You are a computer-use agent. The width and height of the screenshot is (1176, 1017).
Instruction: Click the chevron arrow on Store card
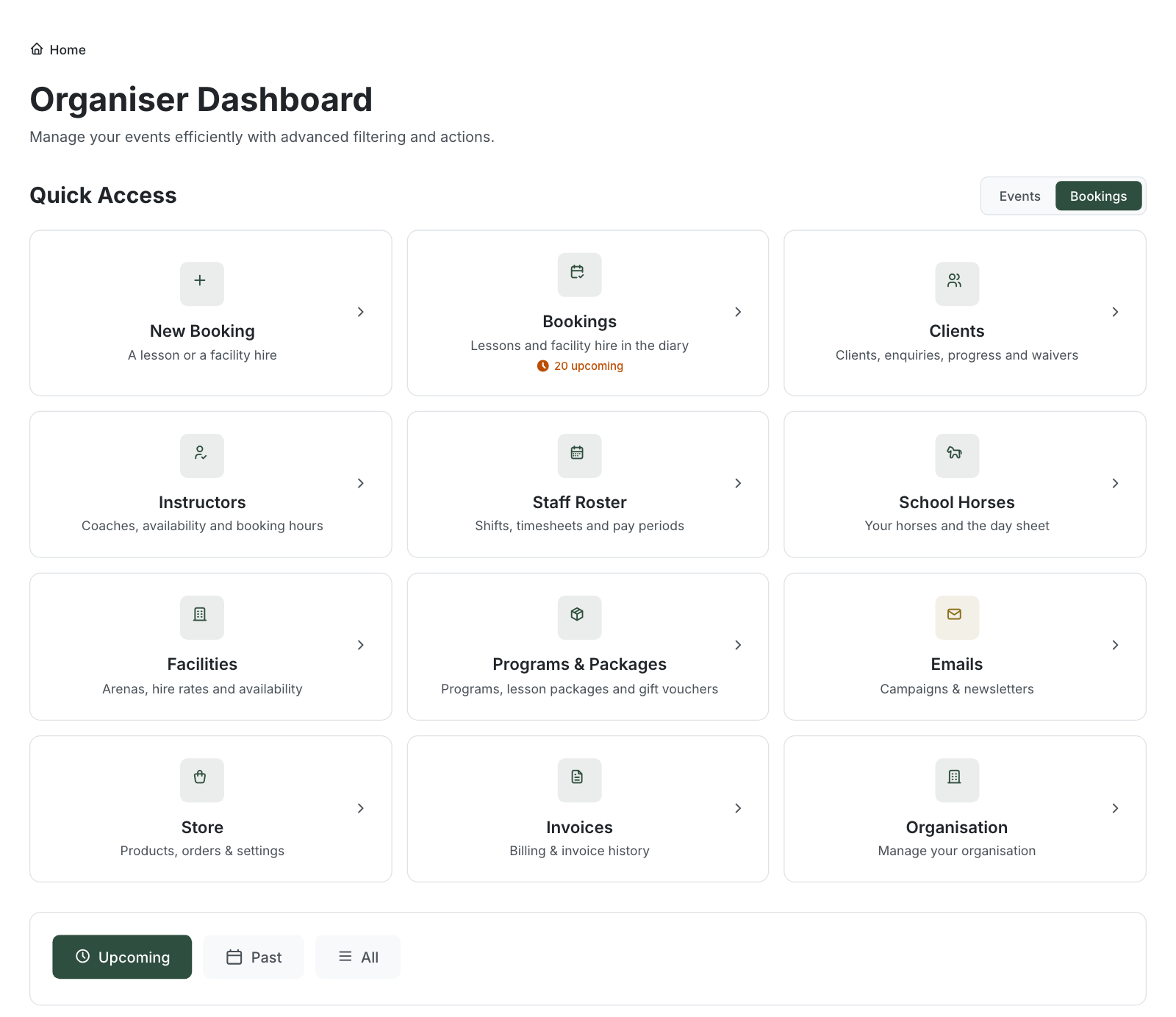point(361,808)
